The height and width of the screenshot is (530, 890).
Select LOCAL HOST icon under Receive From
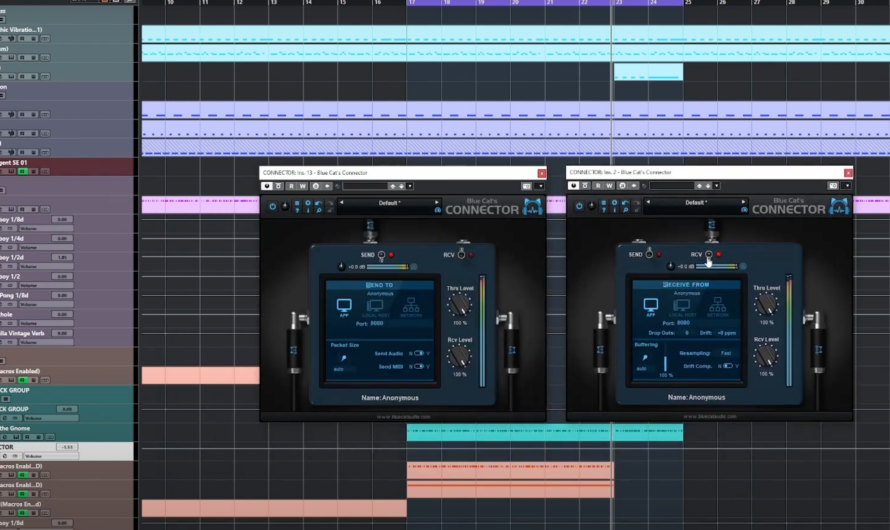coord(683,307)
